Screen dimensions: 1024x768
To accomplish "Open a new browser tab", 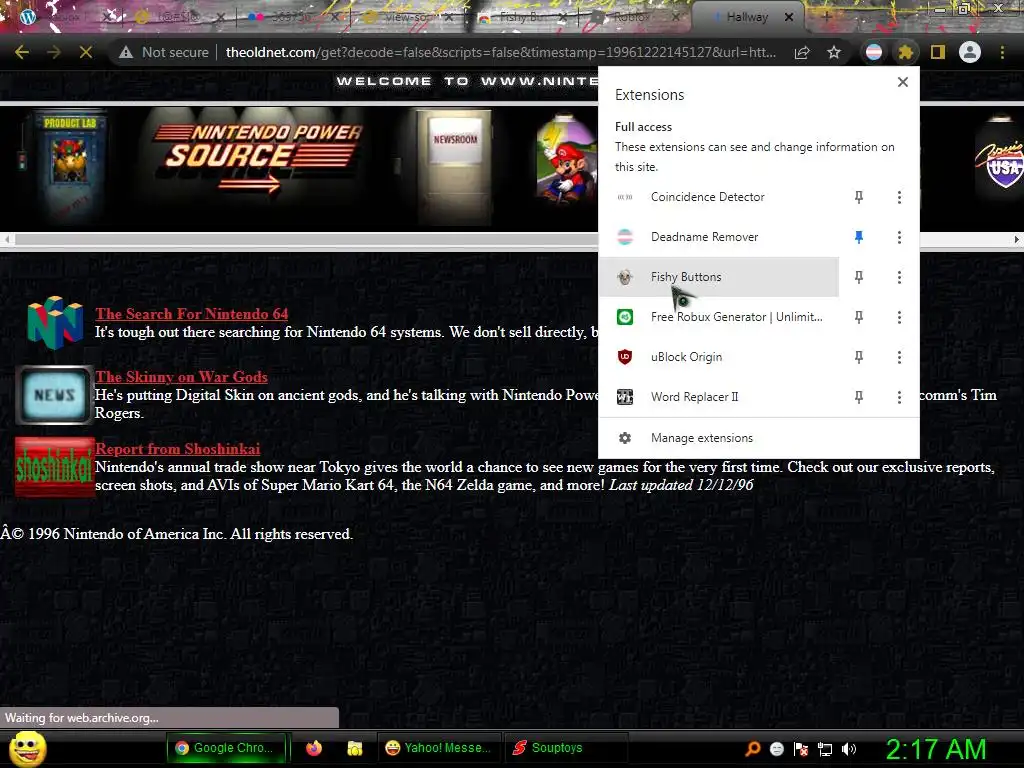I will (826, 17).
